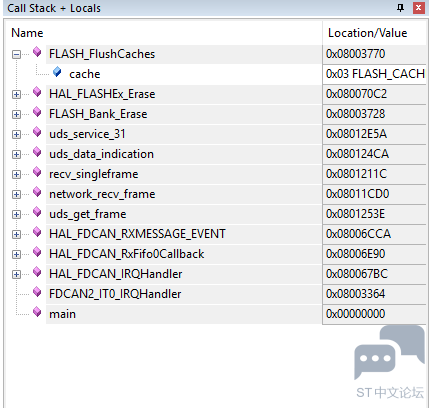The width and height of the screenshot is (433, 408).
Task: Click the HAL_FDCAN_RXMESSAGE_EVENT function icon
Action: pos(37,232)
